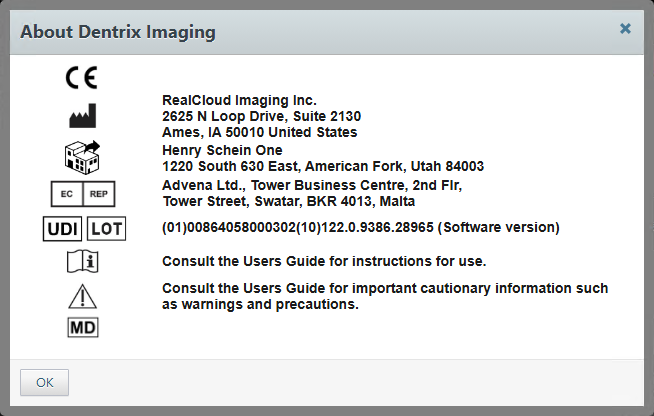This screenshot has width=654, height=416.
Task: Select the RealCloud Imaging Inc. text
Action: 239,100
